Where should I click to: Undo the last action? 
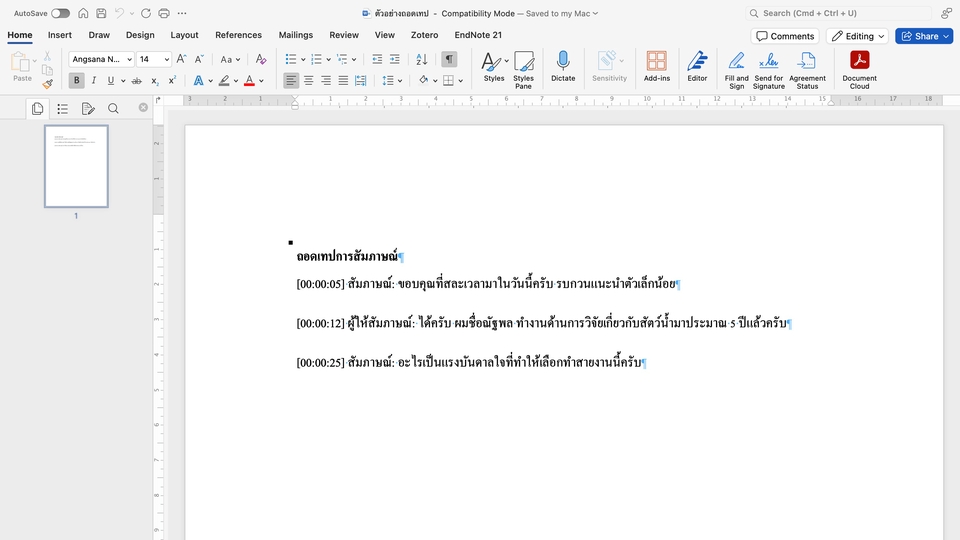119,13
